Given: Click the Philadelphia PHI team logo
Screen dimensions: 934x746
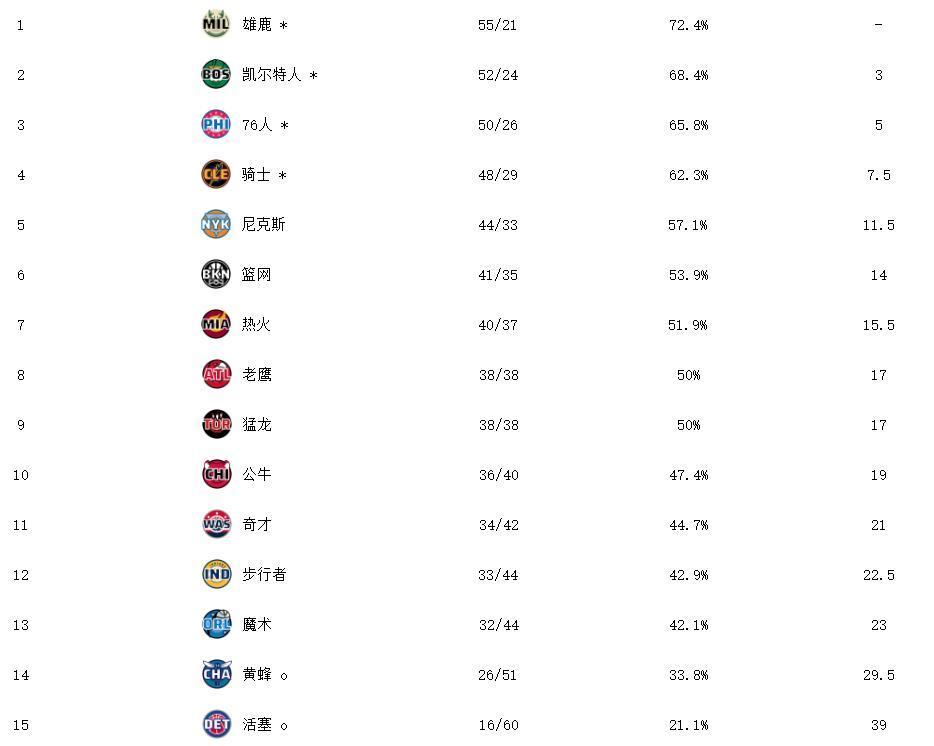Looking at the screenshot, I should pyautogui.click(x=216, y=125).
